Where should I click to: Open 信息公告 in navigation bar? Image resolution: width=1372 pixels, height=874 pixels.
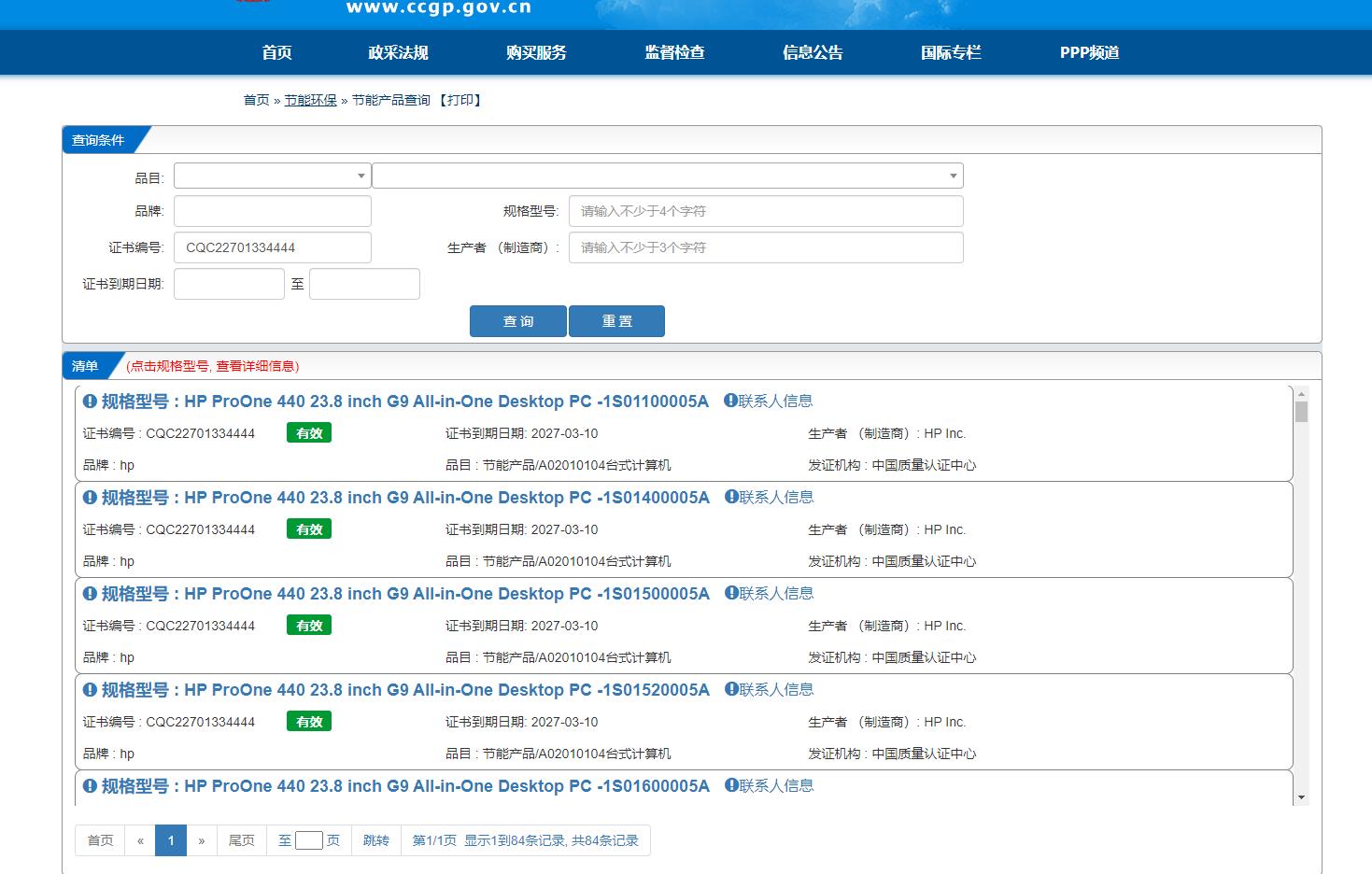[x=813, y=52]
